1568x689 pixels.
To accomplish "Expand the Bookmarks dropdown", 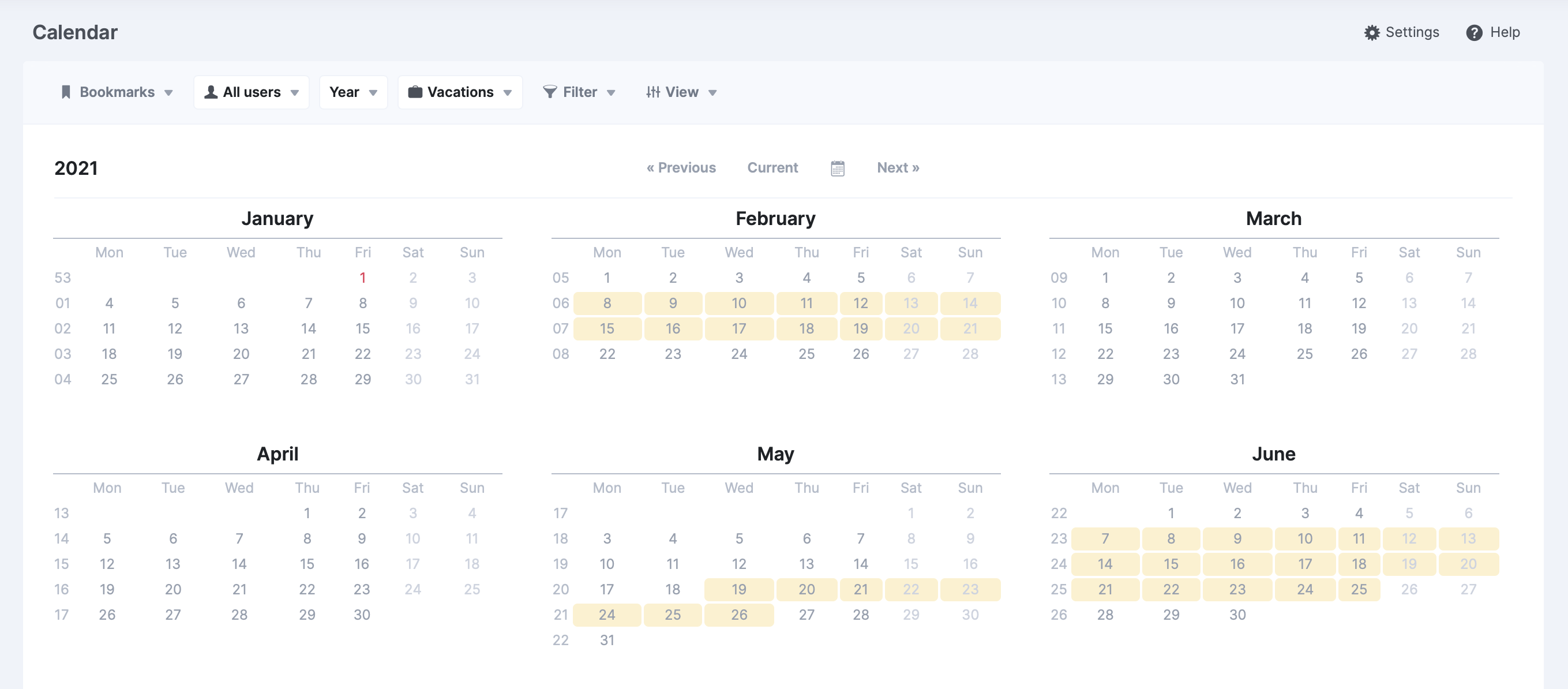I will click(117, 92).
